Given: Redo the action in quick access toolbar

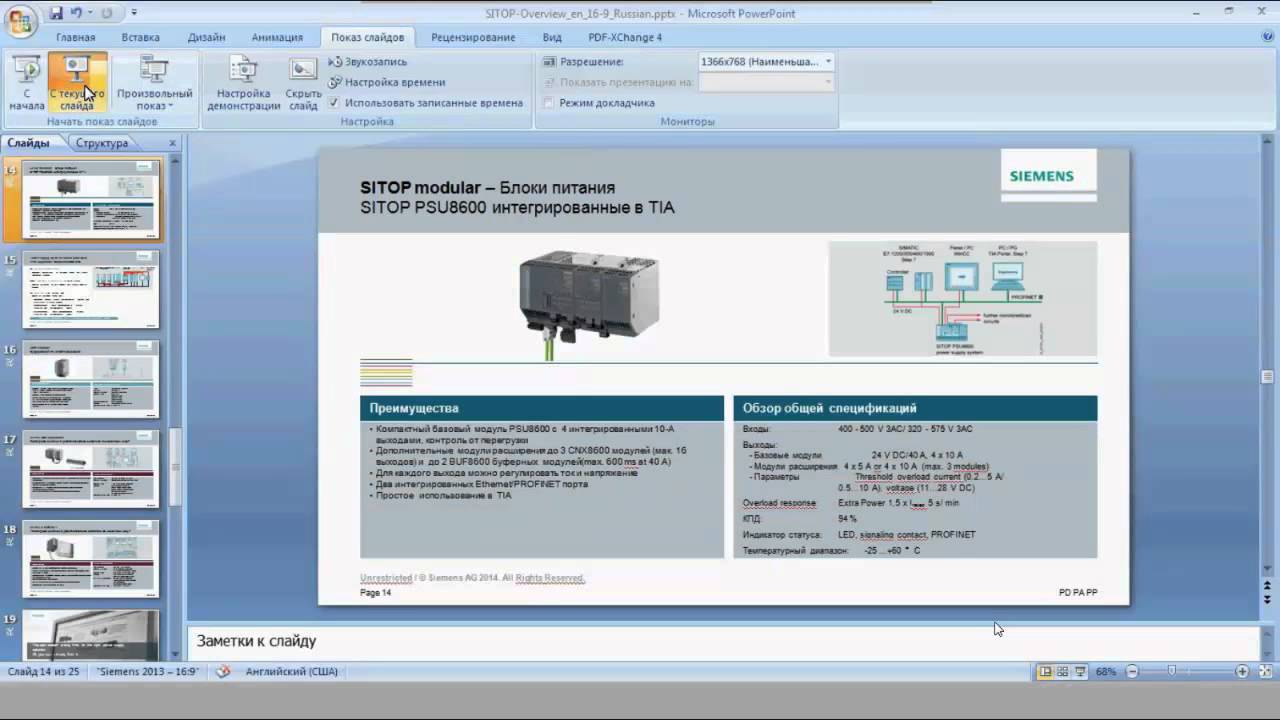Looking at the screenshot, I should coord(107,13).
